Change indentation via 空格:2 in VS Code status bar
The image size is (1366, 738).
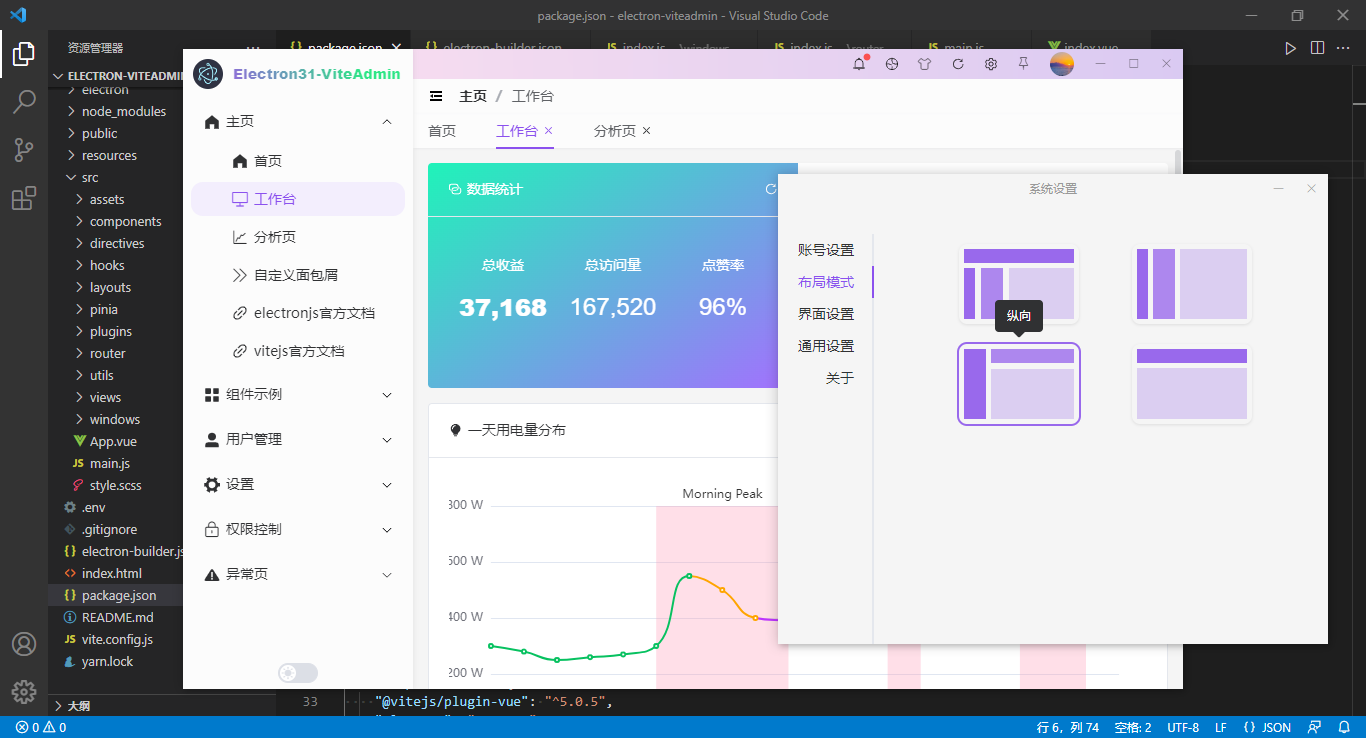point(1131,727)
